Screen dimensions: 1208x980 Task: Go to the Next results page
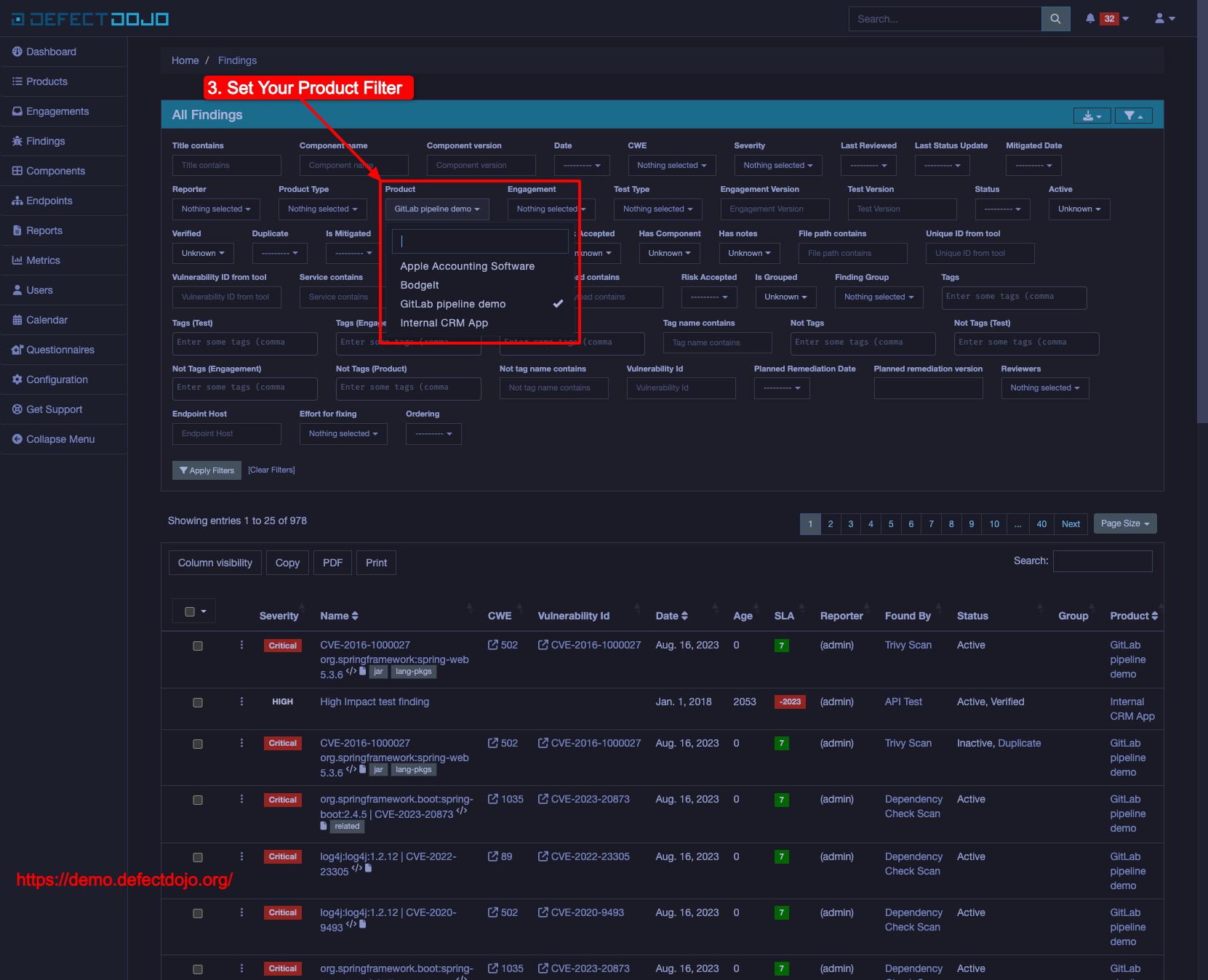(x=1071, y=524)
